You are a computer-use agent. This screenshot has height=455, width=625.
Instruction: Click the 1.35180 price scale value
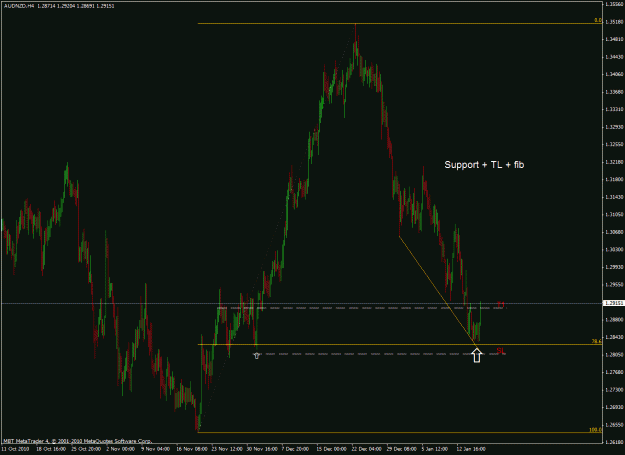click(614, 22)
